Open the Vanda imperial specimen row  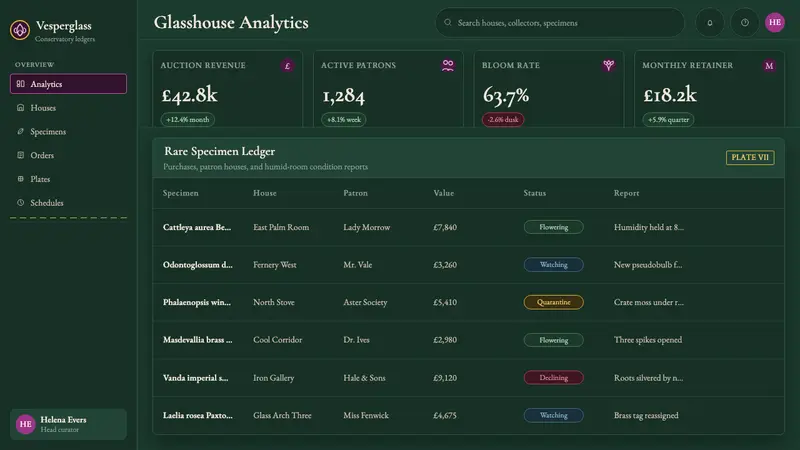pos(468,378)
